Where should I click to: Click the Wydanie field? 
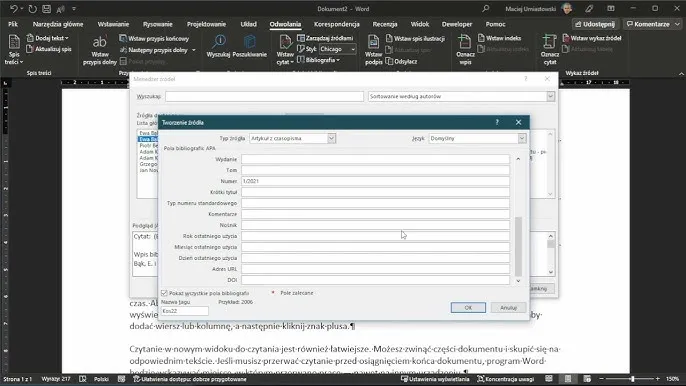pyautogui.click(x=375, y=159)
